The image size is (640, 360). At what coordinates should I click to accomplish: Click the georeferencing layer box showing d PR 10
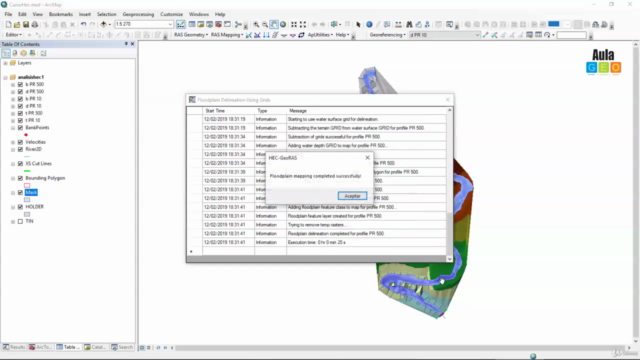coord(444,35)
